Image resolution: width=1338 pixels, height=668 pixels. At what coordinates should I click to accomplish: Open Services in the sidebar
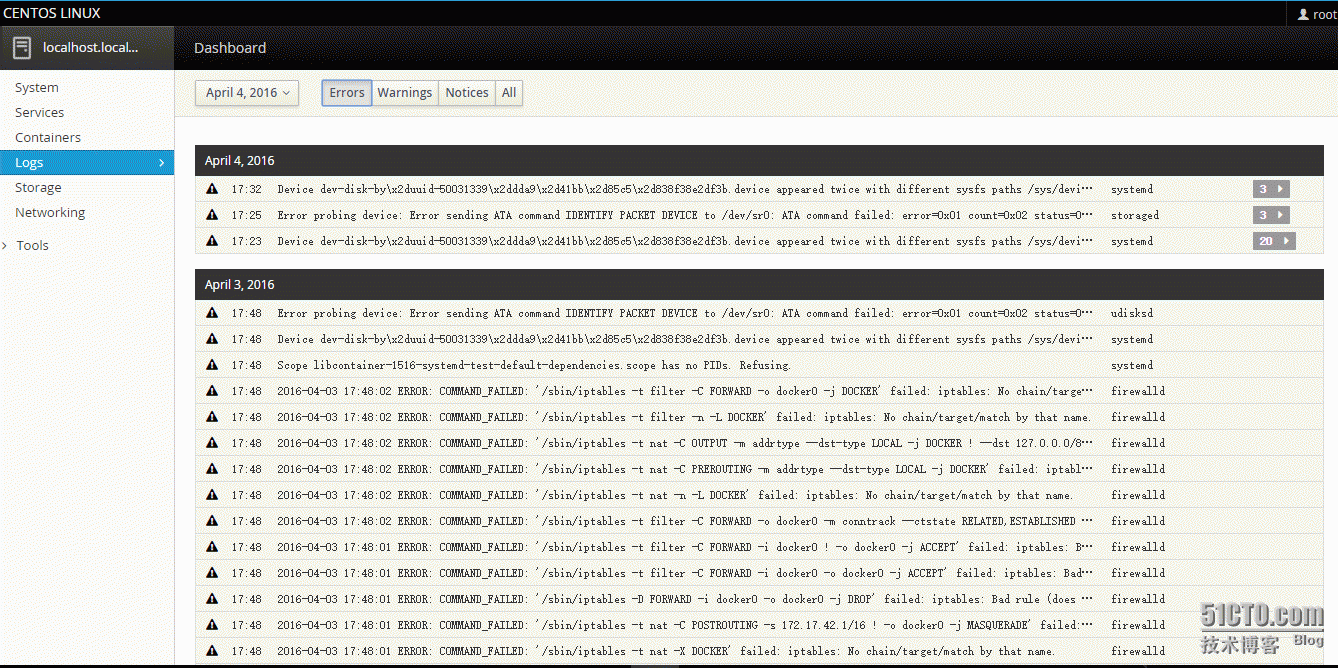(x=39, y=113)
